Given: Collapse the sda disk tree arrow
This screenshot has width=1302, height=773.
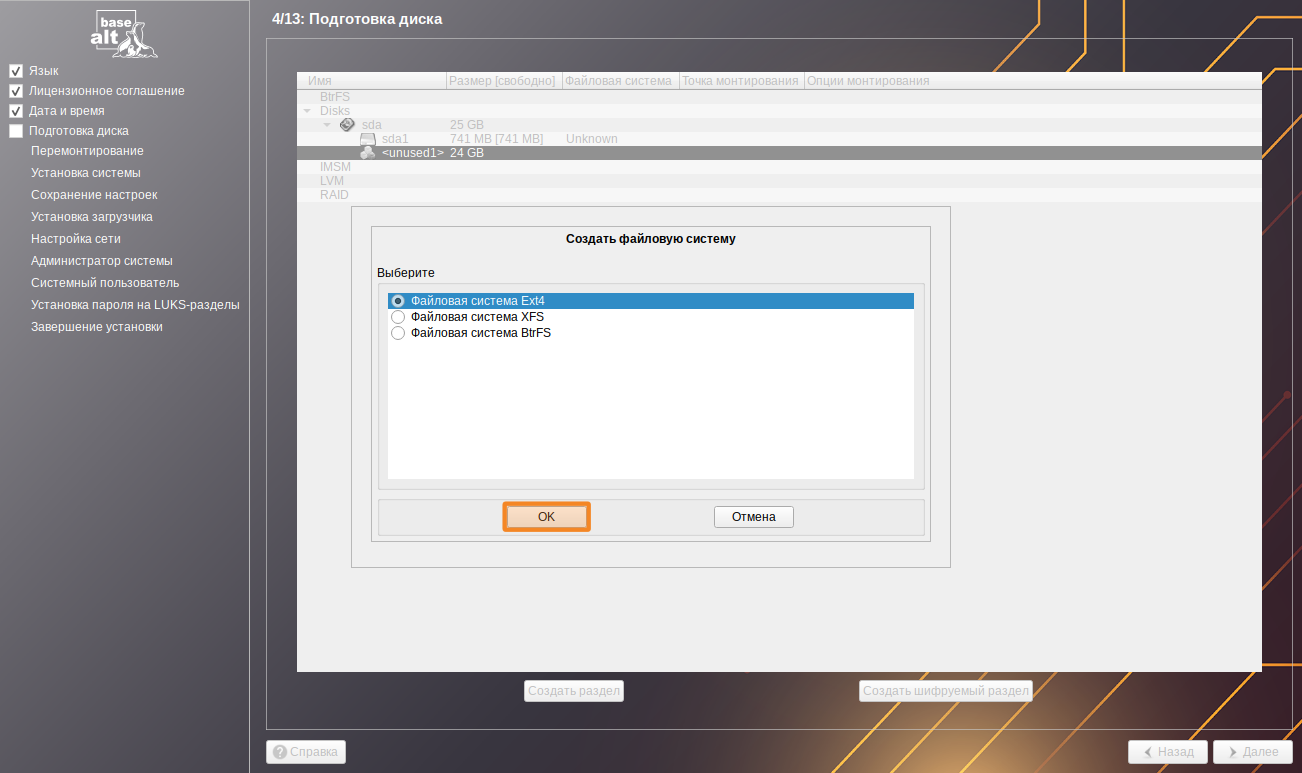Looking at the screenshot, I should click(x=327, y=125).
